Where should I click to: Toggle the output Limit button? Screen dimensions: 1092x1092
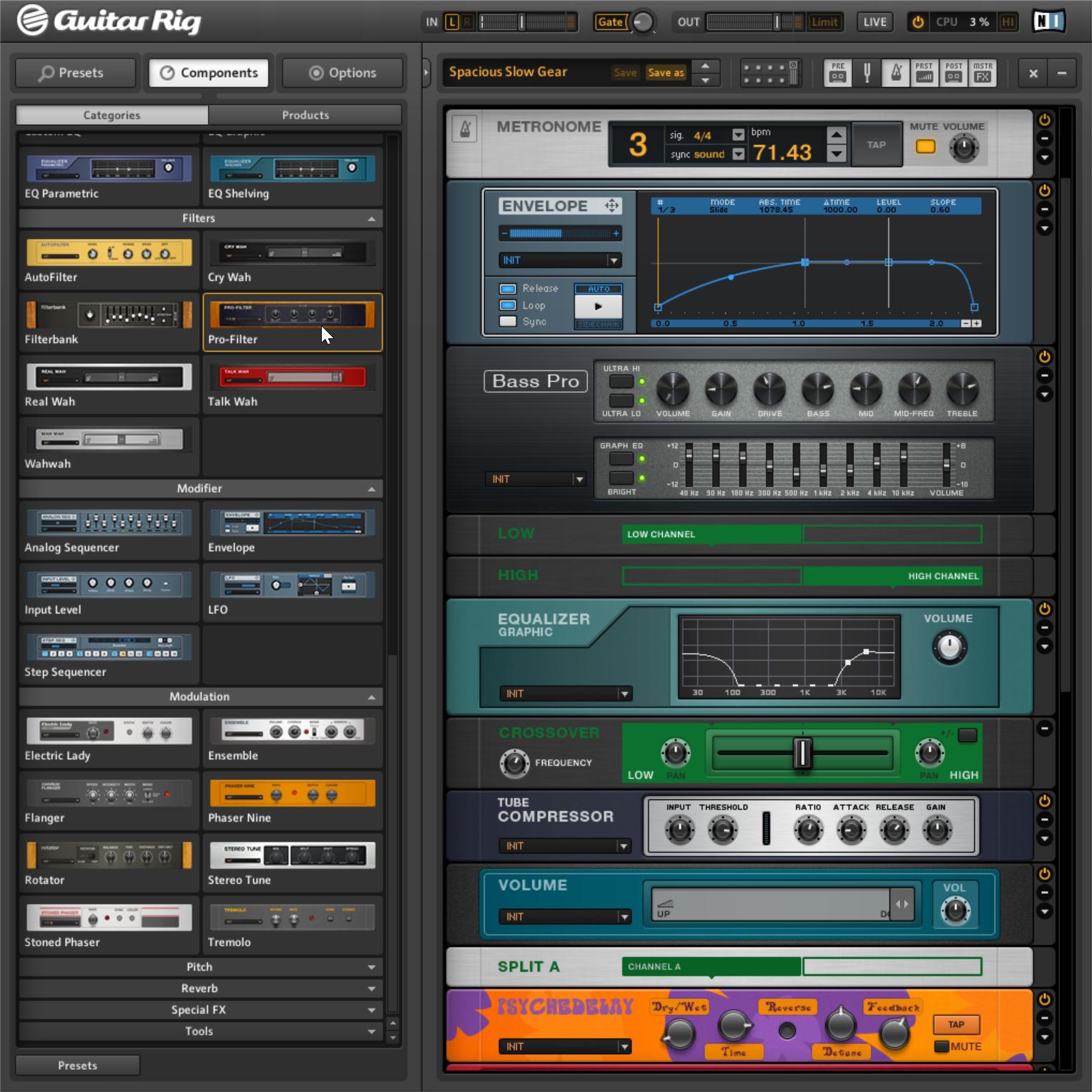coord(825,22)
